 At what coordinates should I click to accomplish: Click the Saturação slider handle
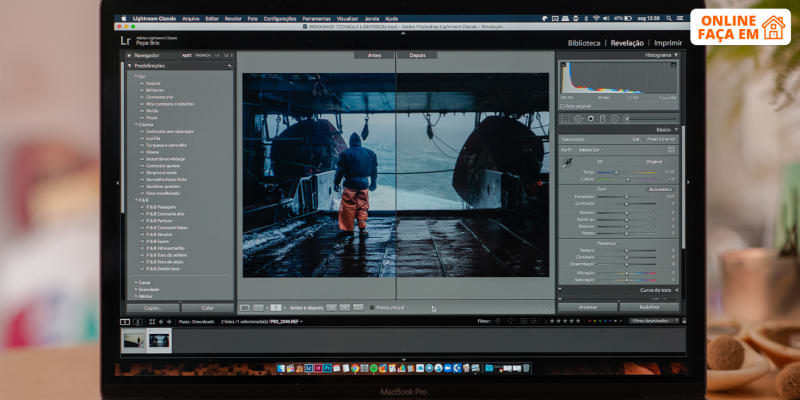click(x=627, y=280)
